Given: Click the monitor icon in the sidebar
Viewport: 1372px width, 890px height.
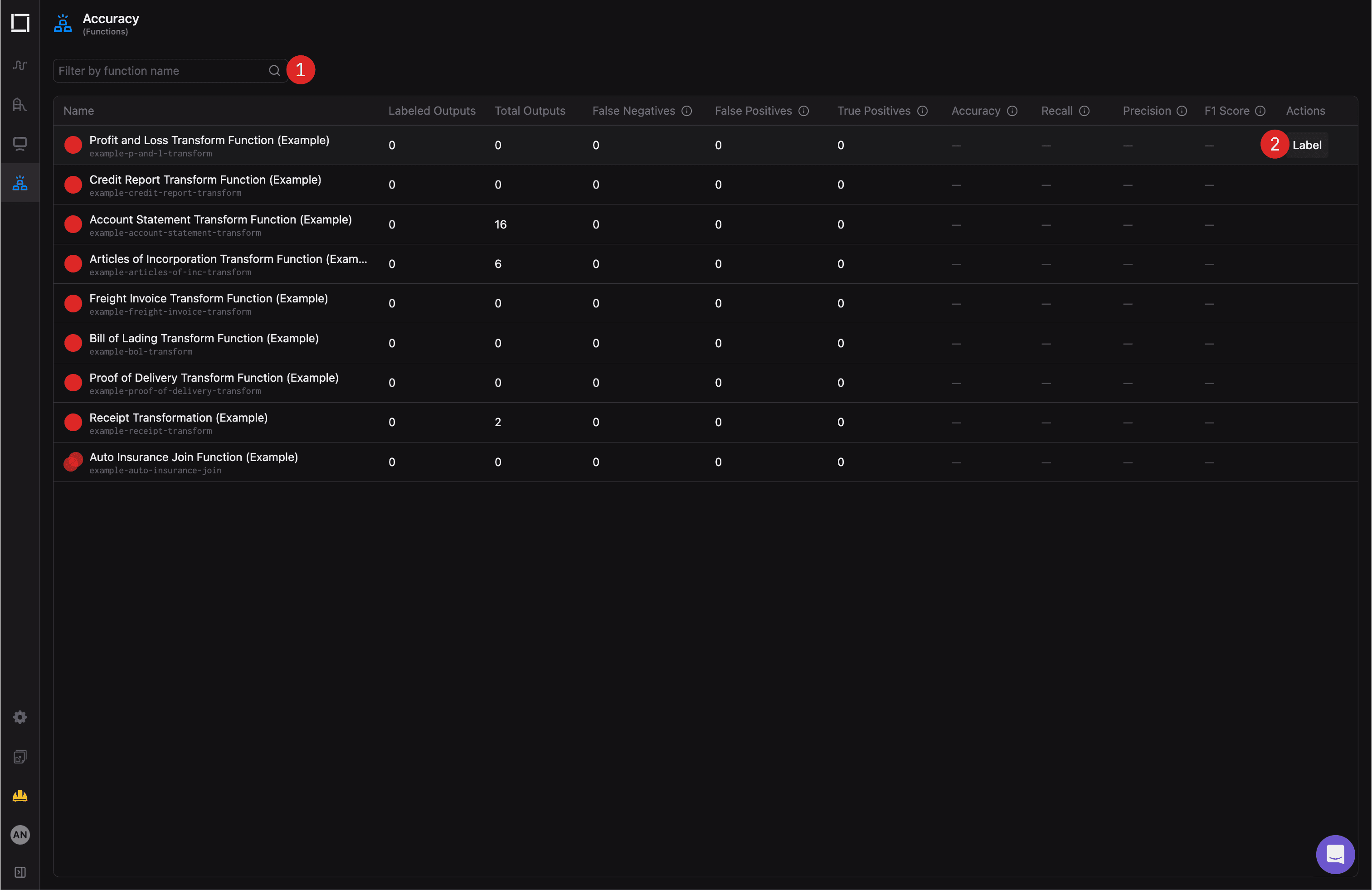Looking at the screenshot, I should [20, 144].
